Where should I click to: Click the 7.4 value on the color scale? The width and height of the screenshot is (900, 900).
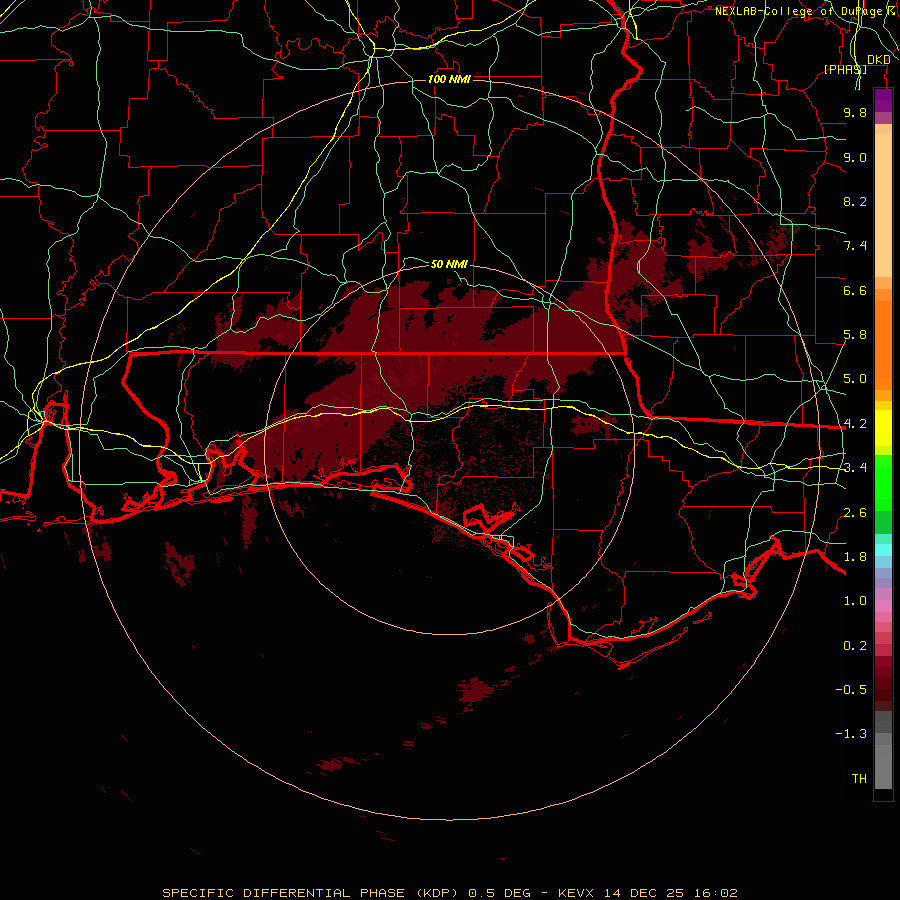[x=855, y=246]
